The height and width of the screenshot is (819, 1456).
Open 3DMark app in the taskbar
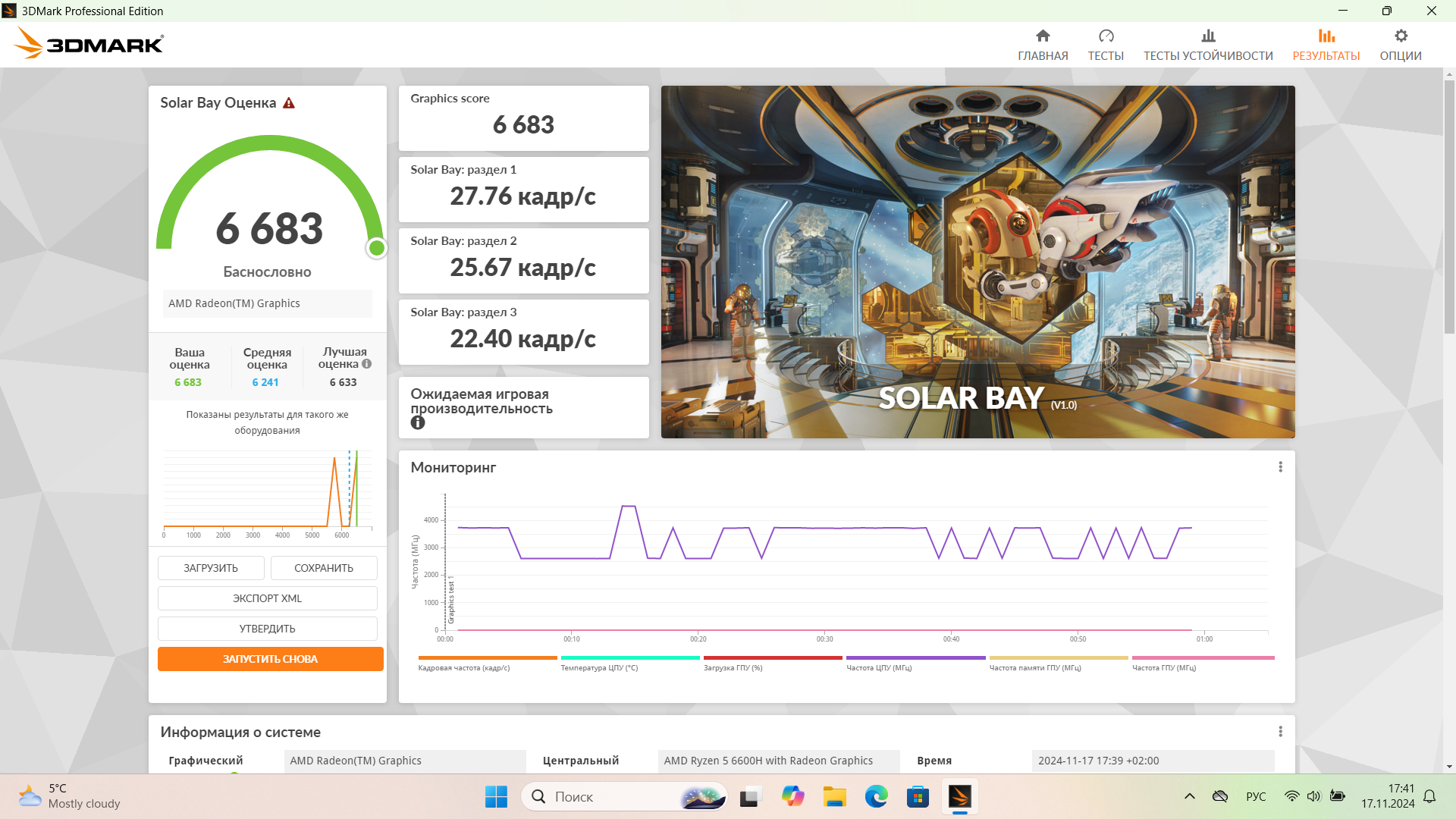coord(959,797)
